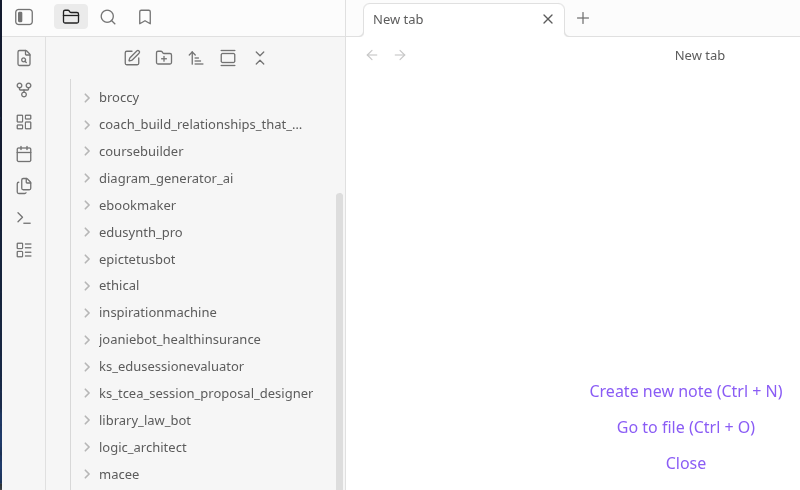
Task: Expand the diagram_generator_ai folder
Action: click(x=87, y=179)
